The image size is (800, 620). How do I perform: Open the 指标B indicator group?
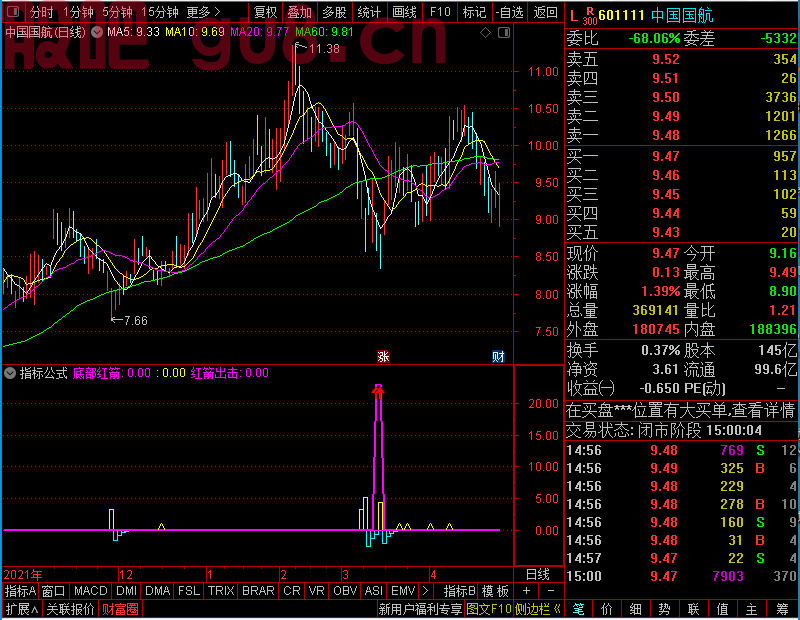tap(460, 591)
